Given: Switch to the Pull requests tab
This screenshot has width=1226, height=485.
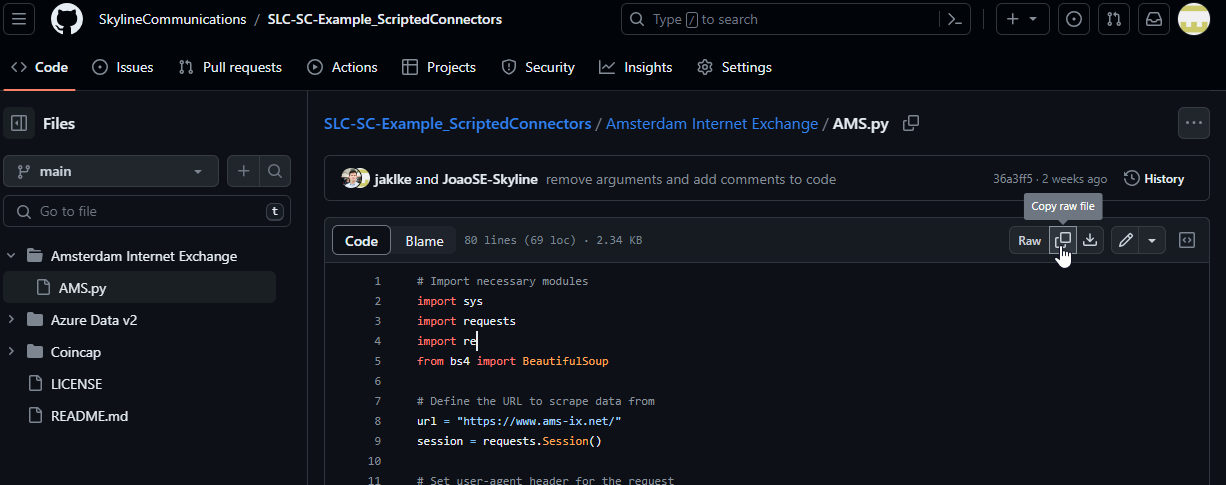Looking at the screenshot, I should click(x=231, y=67).
